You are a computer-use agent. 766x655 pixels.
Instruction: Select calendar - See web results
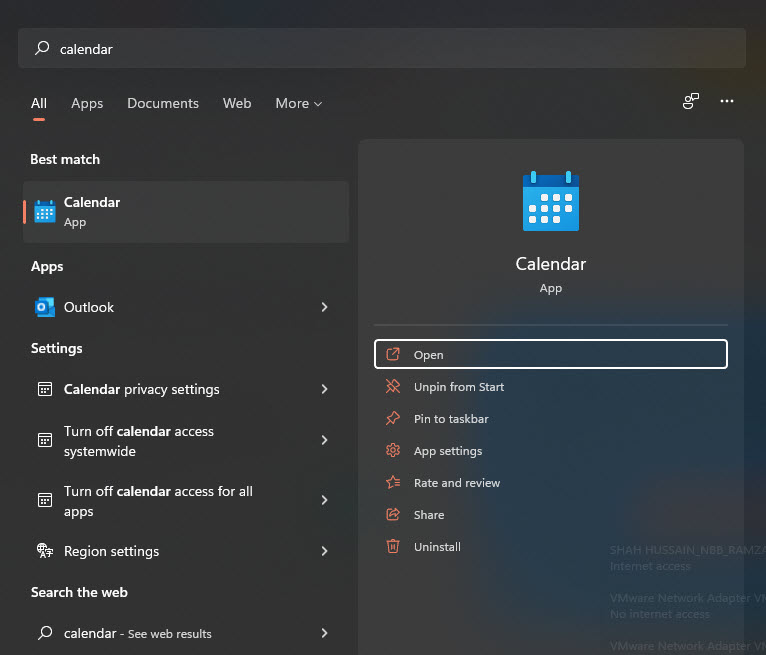tap(186, 634)
